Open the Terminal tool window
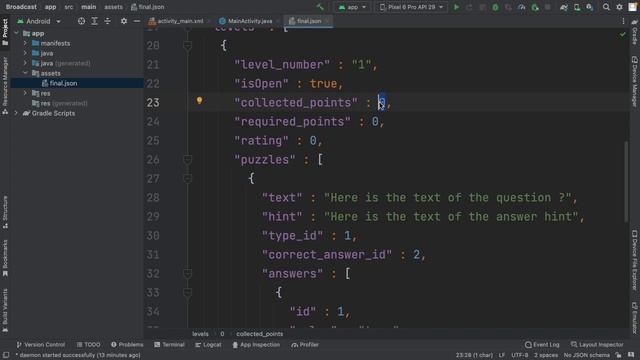The height and width of the screenshot is (360, 640). point(169,345)
